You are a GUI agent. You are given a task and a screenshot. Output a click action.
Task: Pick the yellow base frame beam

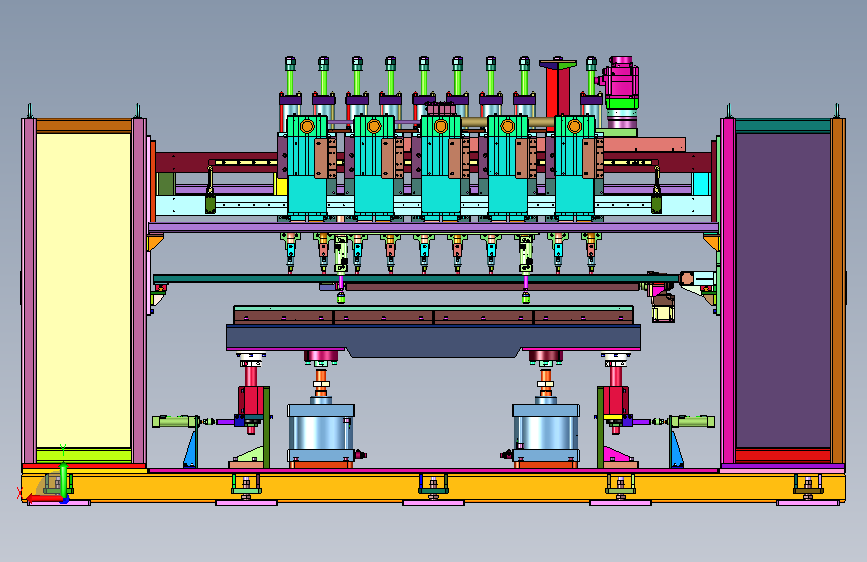(434, 487)
